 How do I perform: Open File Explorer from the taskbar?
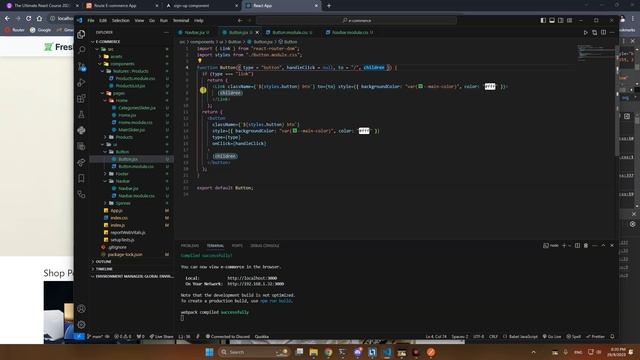pos(313,352)
